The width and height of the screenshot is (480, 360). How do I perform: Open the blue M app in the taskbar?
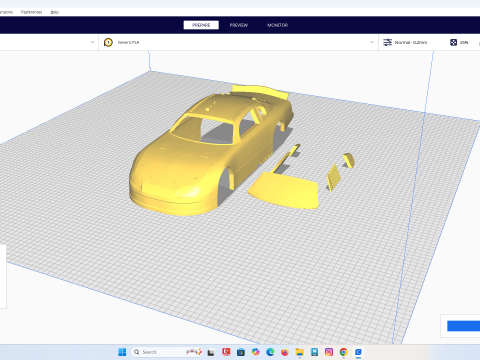coord(314,352)
